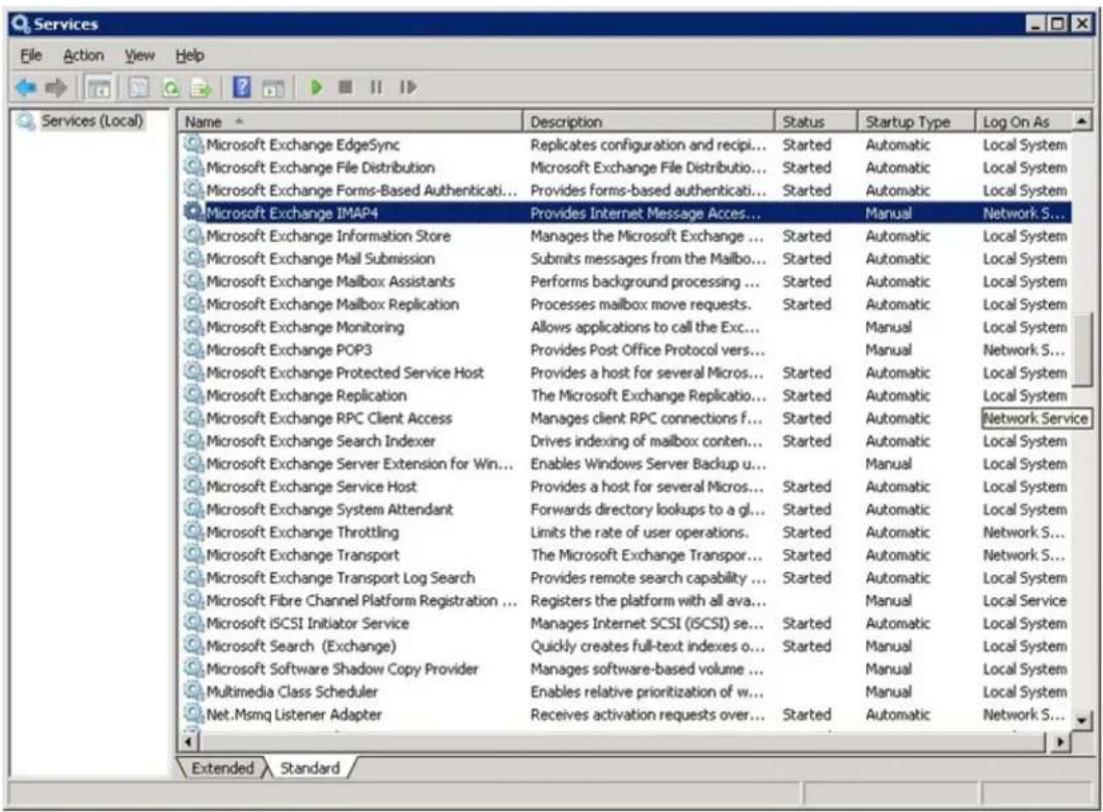Viewport: 1103px width, 812px height.
Task: Select Microsoft Exchange Forms-Based Authentication row
Action: click(x=626, y=190)
